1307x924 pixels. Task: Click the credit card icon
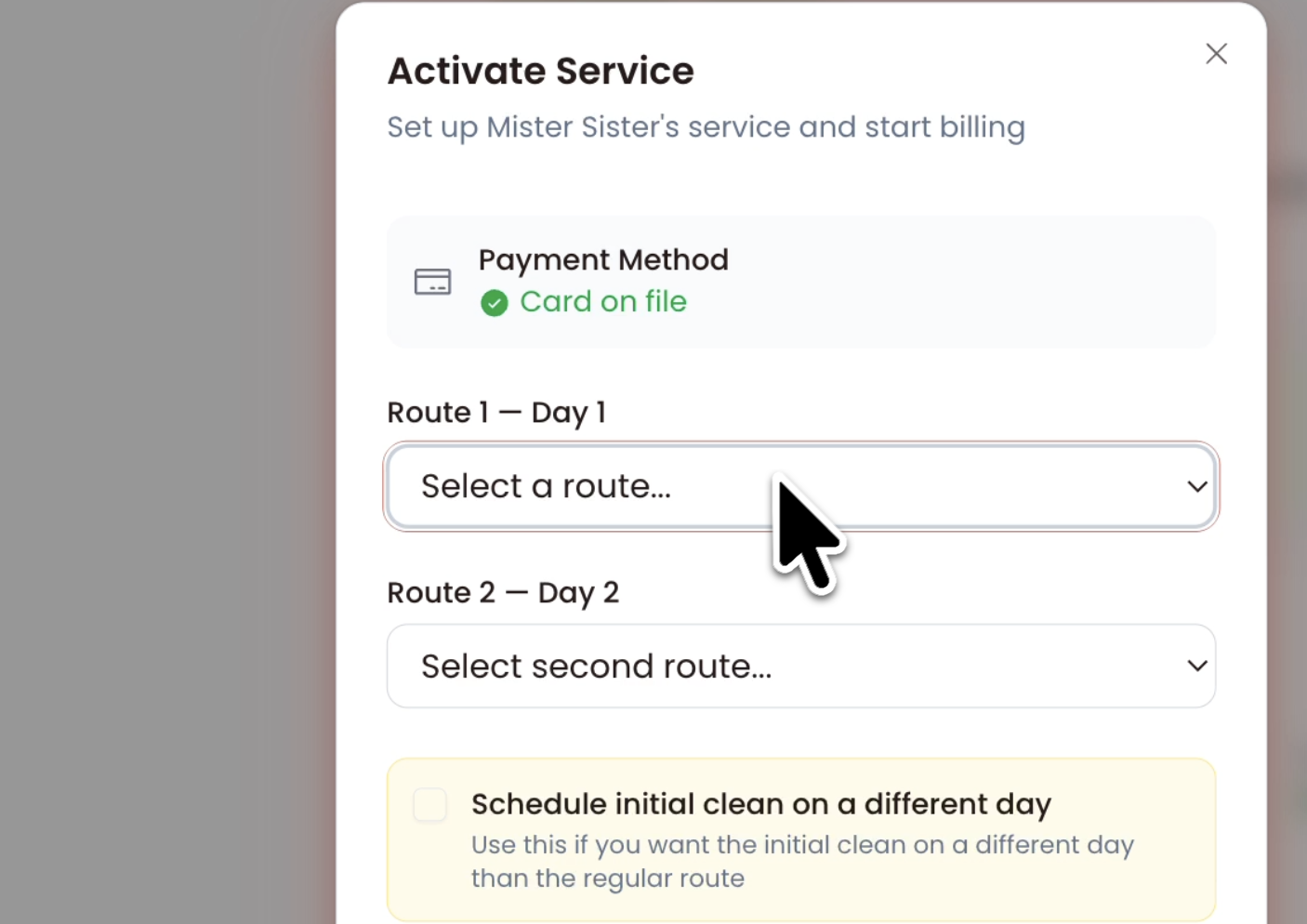(x=432, y=282)
